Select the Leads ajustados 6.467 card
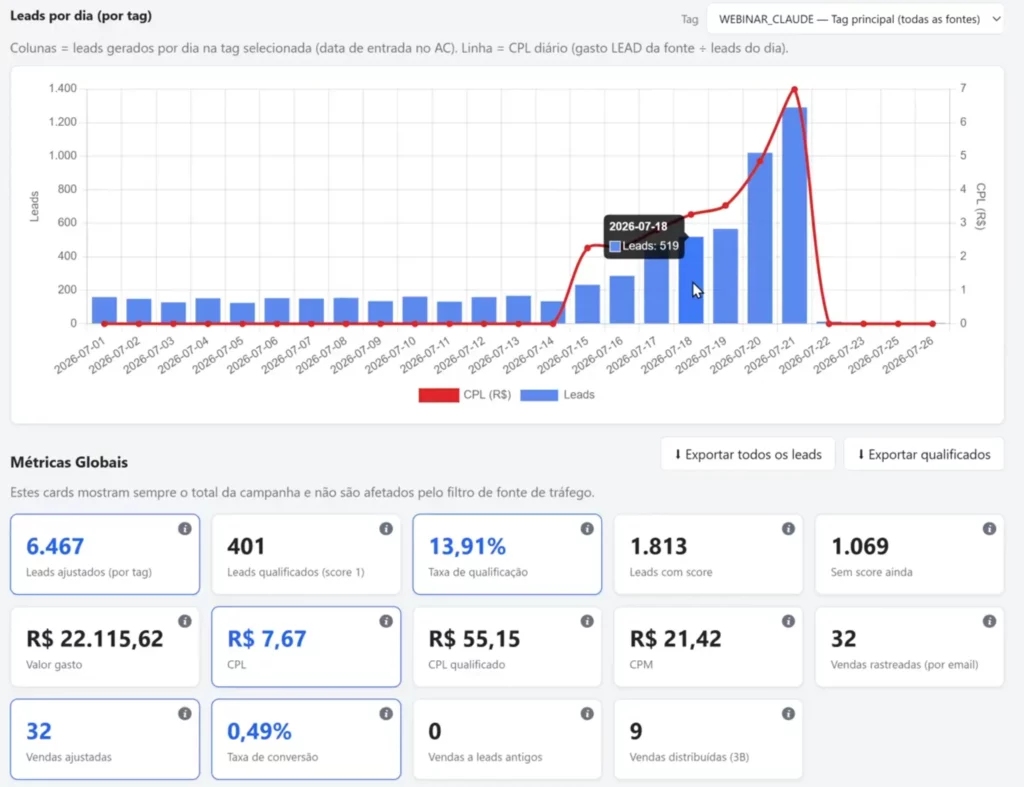The image size is (1024, 787). [x=105, y=554]
